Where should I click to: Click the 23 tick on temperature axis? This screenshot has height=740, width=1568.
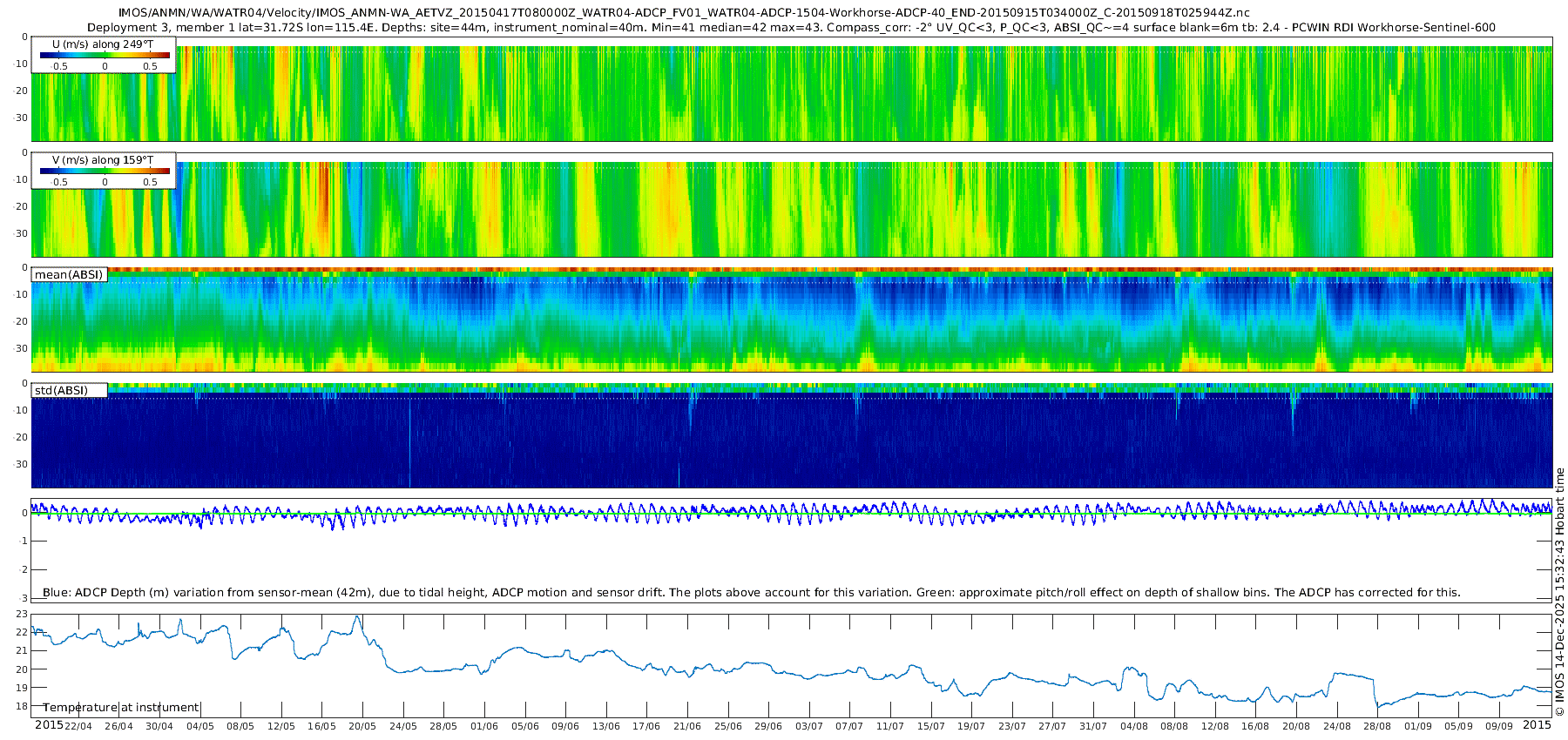click(22, 614)
